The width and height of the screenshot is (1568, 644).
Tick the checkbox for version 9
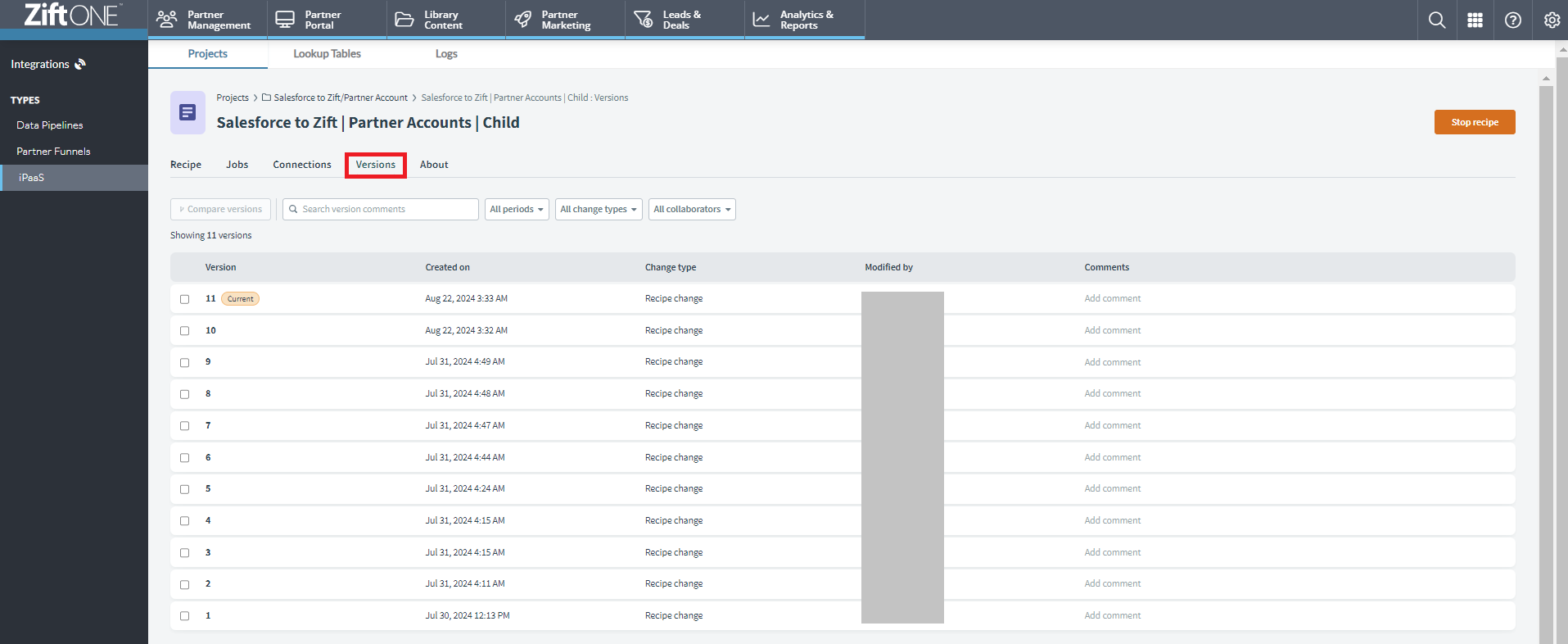click(185, 362)
